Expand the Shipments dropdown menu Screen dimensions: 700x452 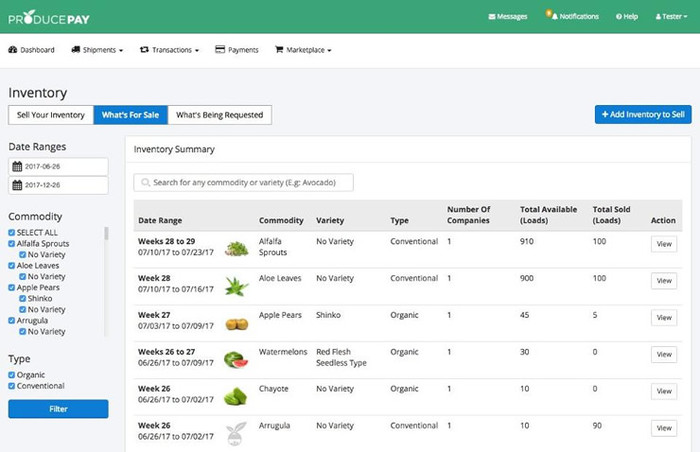(x=98, y=49)
